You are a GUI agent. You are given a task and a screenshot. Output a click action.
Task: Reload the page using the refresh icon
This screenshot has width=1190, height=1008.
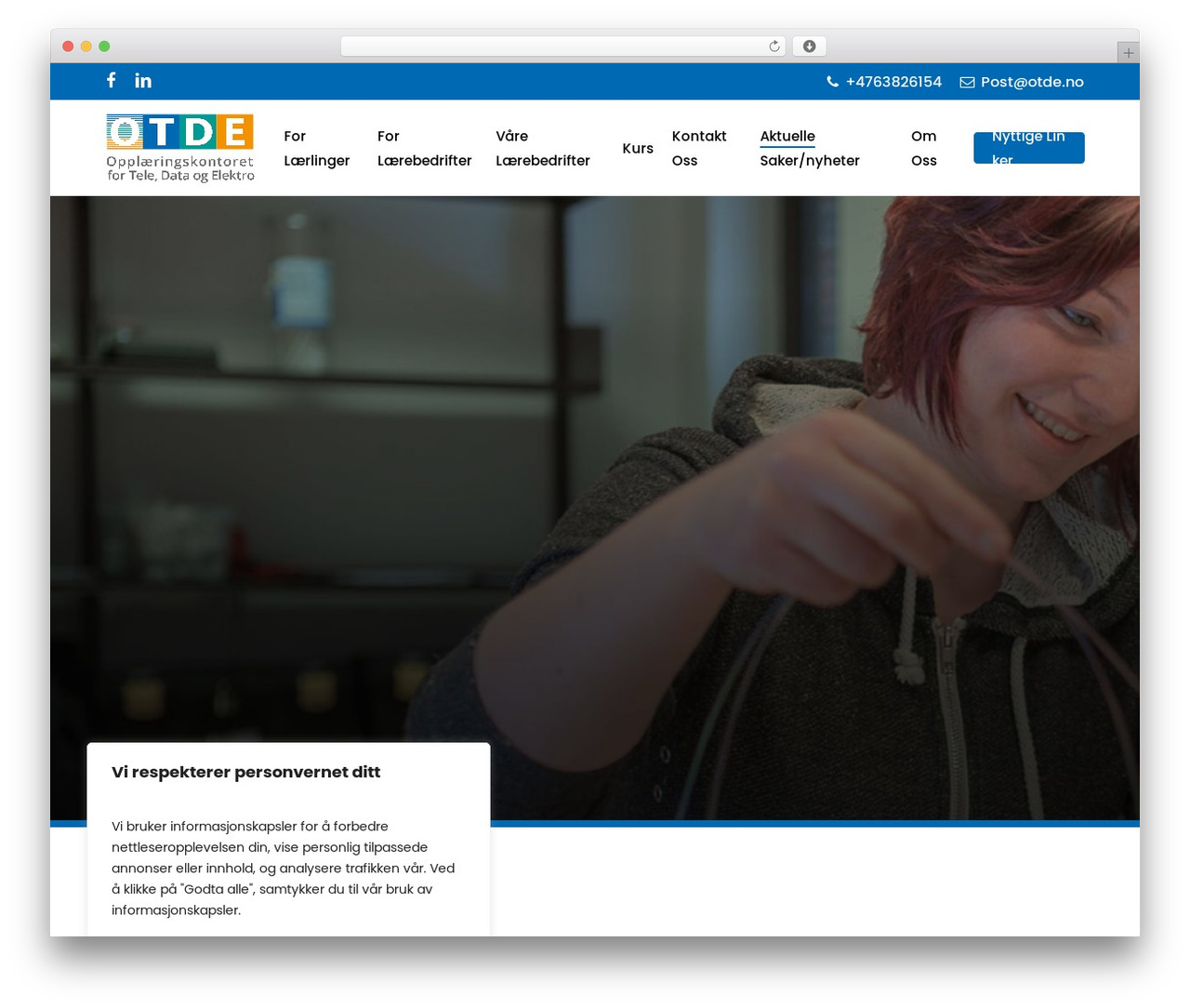[774, 46]
